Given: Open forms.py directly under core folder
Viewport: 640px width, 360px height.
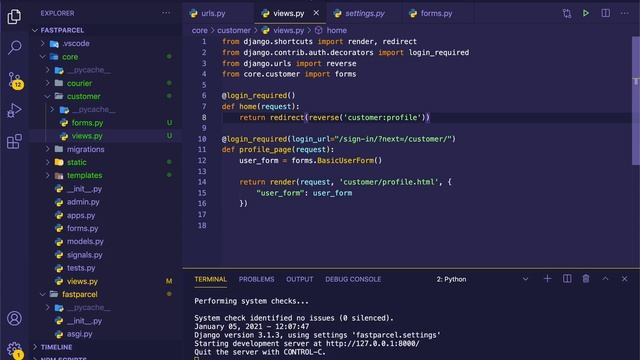Looking at the screenshot, I should click(x=82, y=228).
